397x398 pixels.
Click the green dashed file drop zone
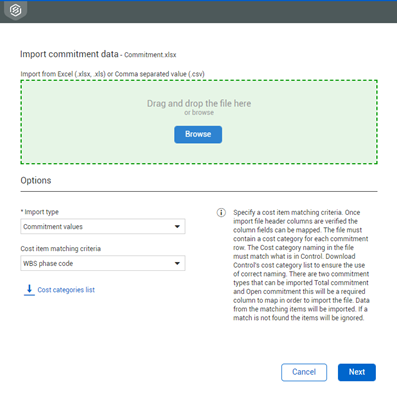[x=199, y=122]
